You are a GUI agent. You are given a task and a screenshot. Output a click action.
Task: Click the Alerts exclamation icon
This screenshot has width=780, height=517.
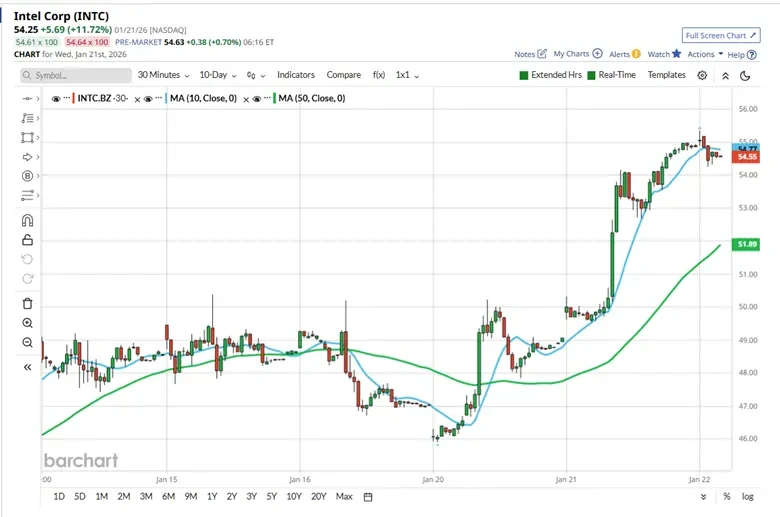[636, 54]
